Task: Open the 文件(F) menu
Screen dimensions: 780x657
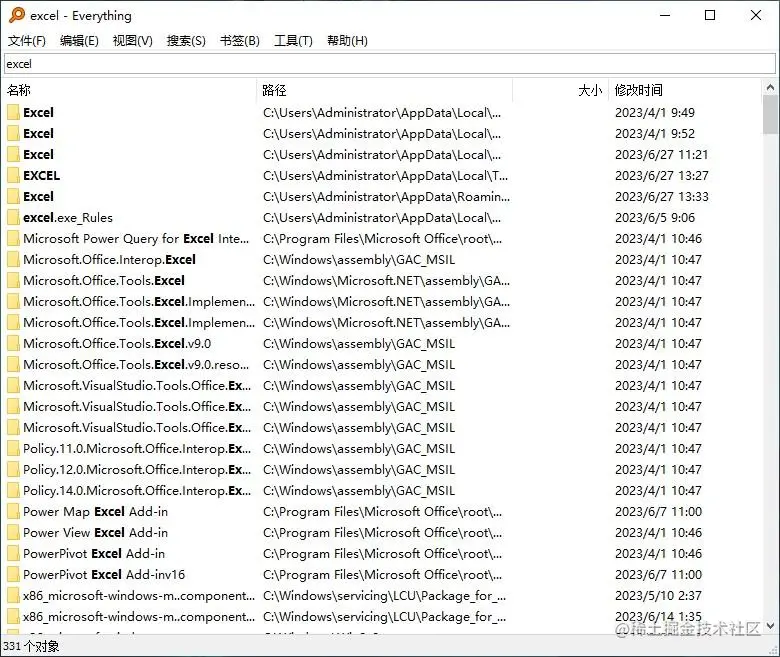Action: pos(27,41)
